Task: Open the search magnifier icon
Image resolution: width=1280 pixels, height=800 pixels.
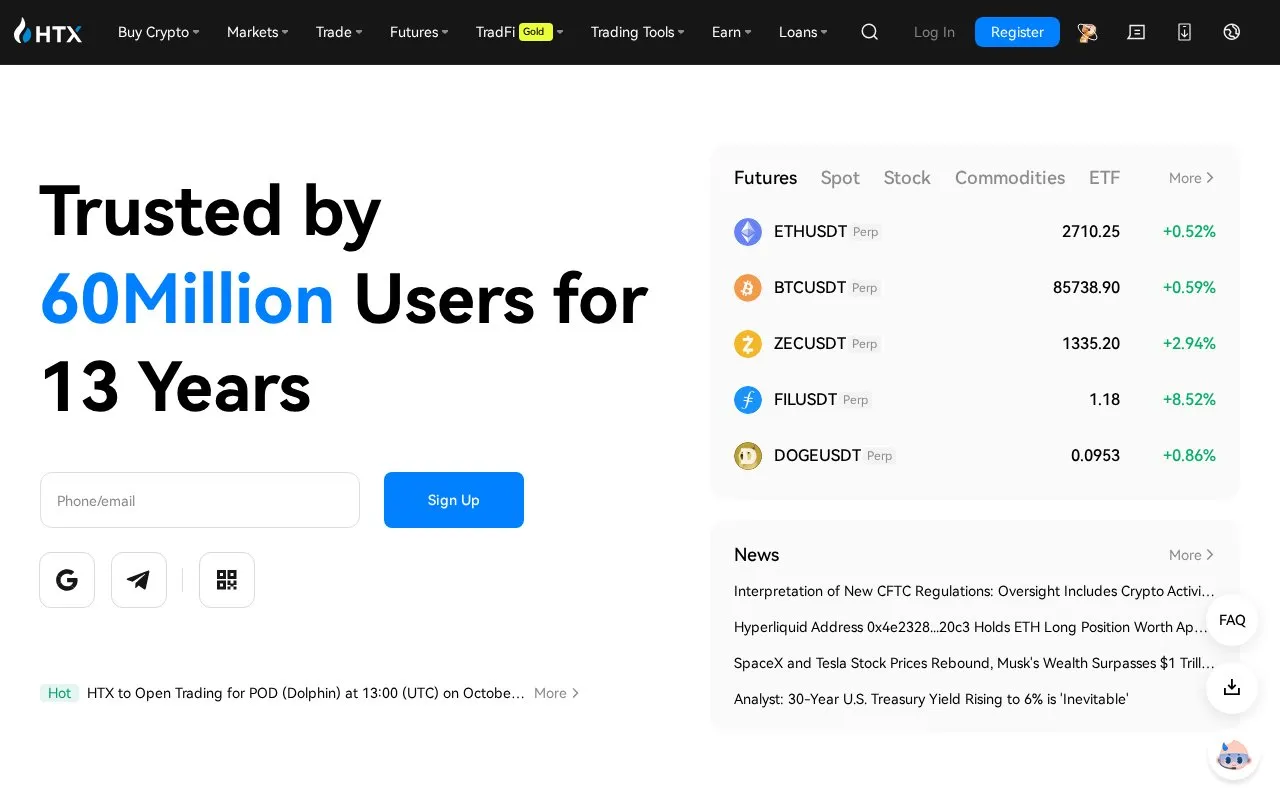Action: [x=870, y=32]
